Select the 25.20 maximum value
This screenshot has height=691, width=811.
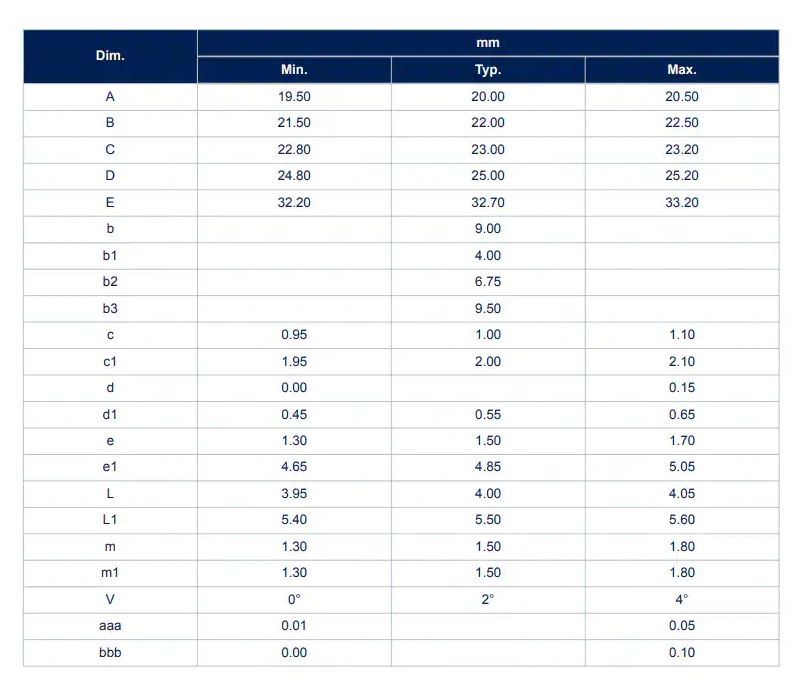[681, 176]
